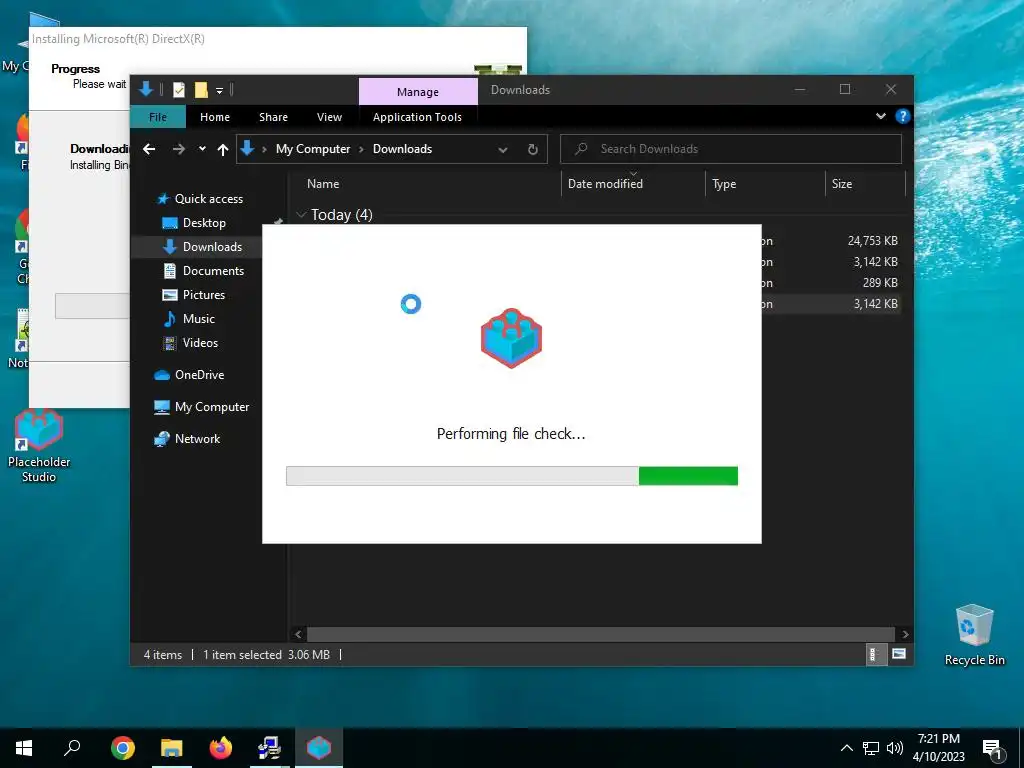
Task: Refresh the Downloads folder
Action: point(533,150)
